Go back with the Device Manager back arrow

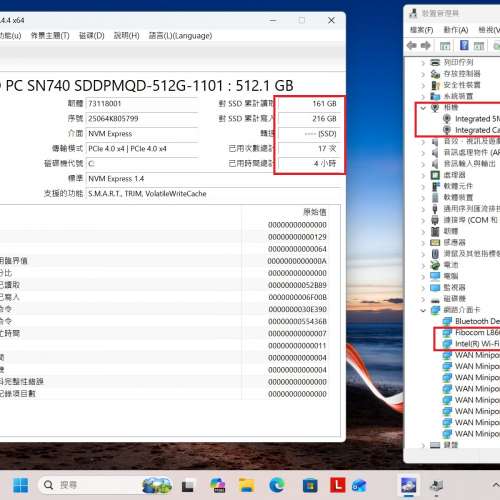[x=412, y=45]
